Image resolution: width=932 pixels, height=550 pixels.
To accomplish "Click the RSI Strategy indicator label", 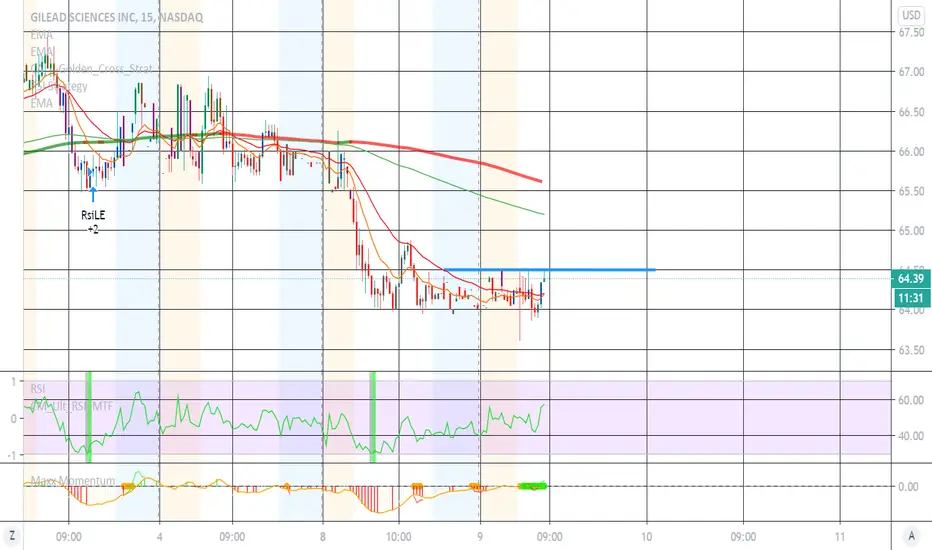I will pos(59,86).
